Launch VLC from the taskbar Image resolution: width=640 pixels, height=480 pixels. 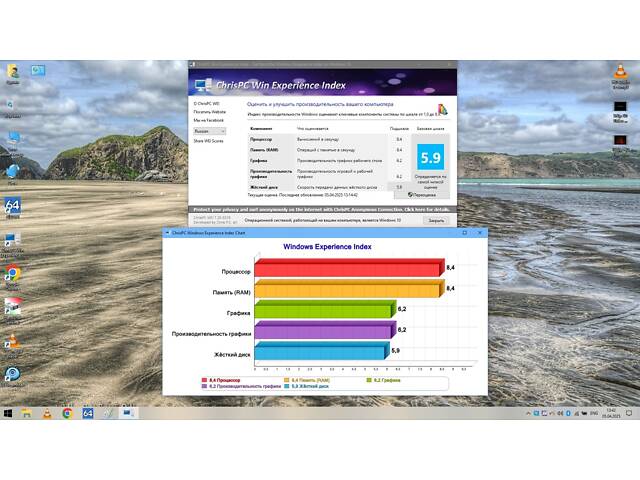click(x=47, y=413)
